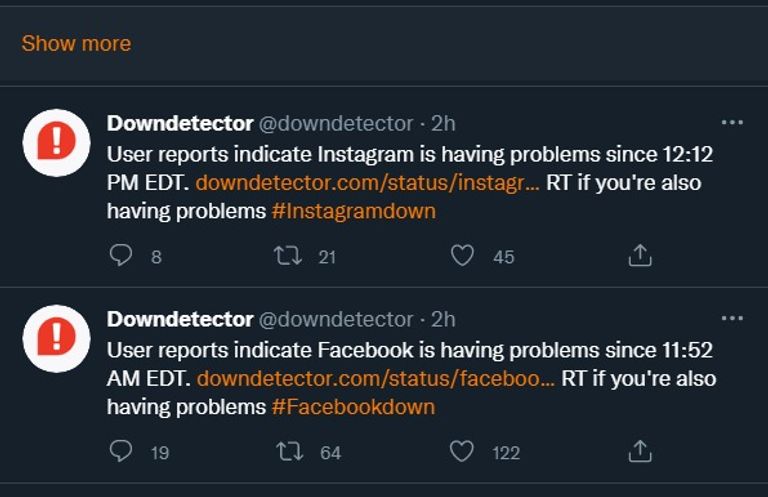Click Show more link
The image size is (768, 497).
point(76,43)
